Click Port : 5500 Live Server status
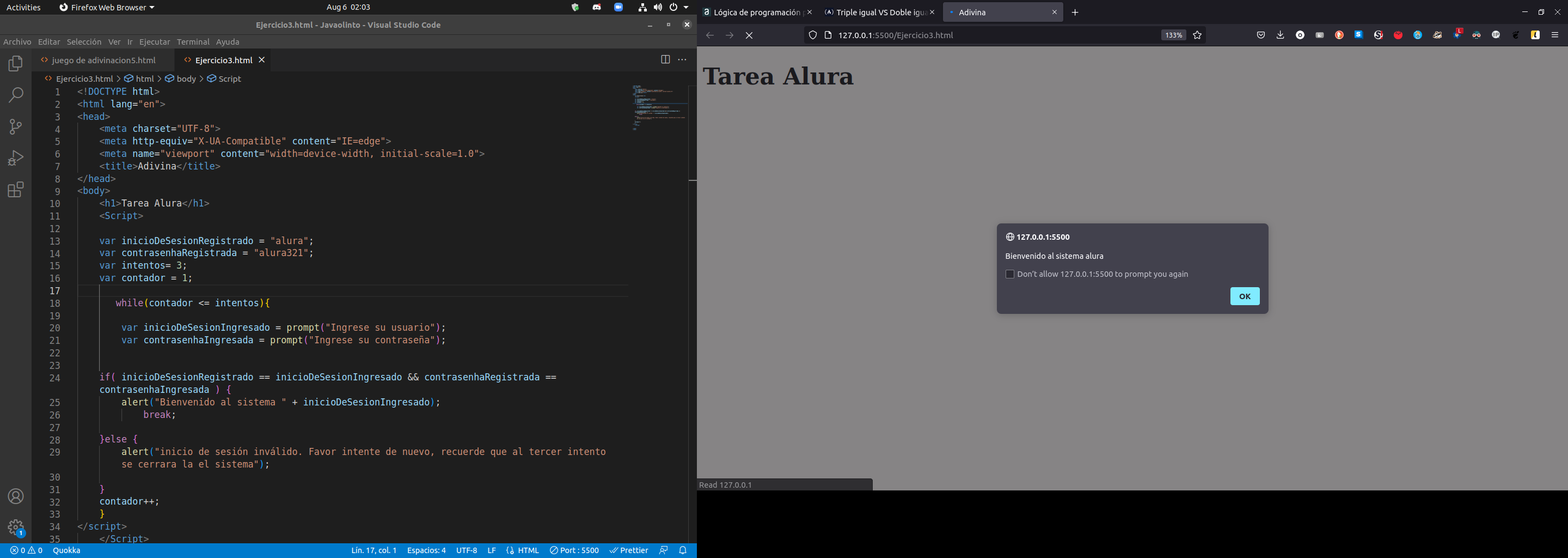 pos(574,551)
